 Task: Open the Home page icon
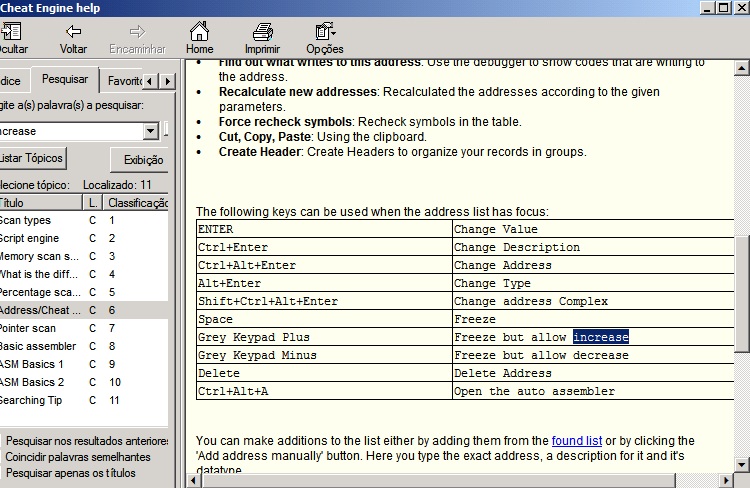(199, 32)
